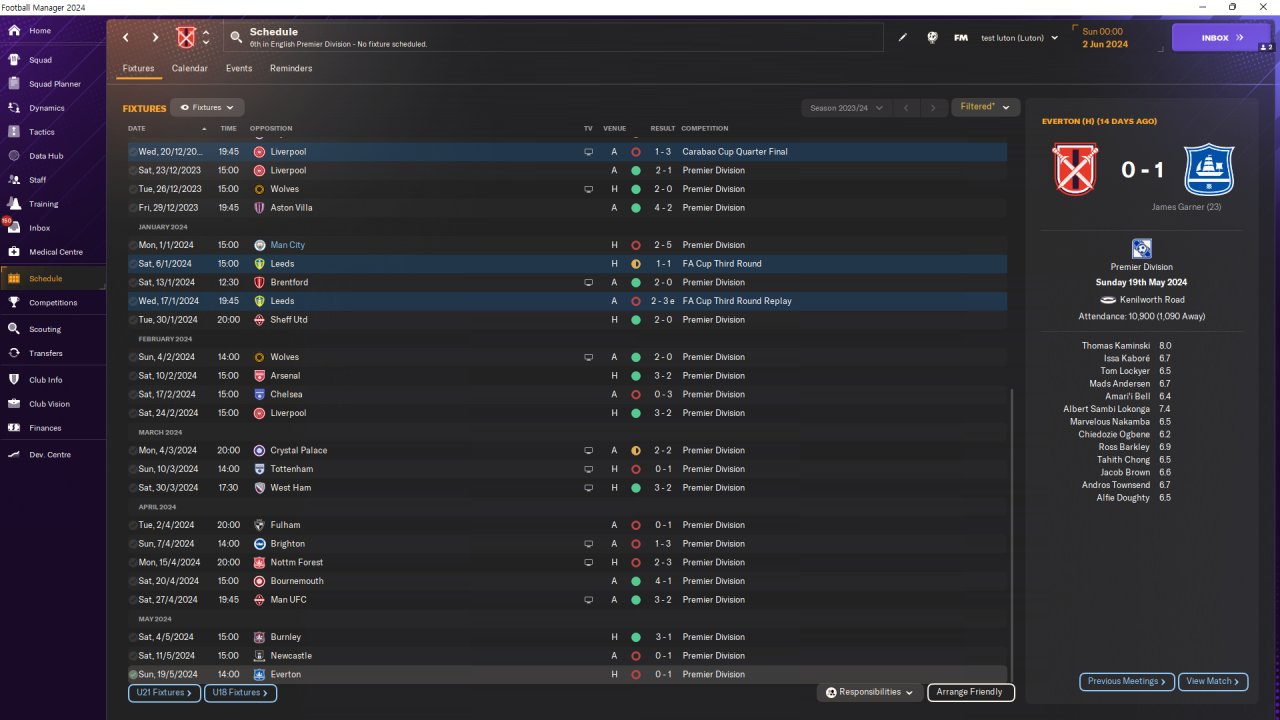Click the U21 Fixtures button
1280x720 pixels.
click(164, 692)
